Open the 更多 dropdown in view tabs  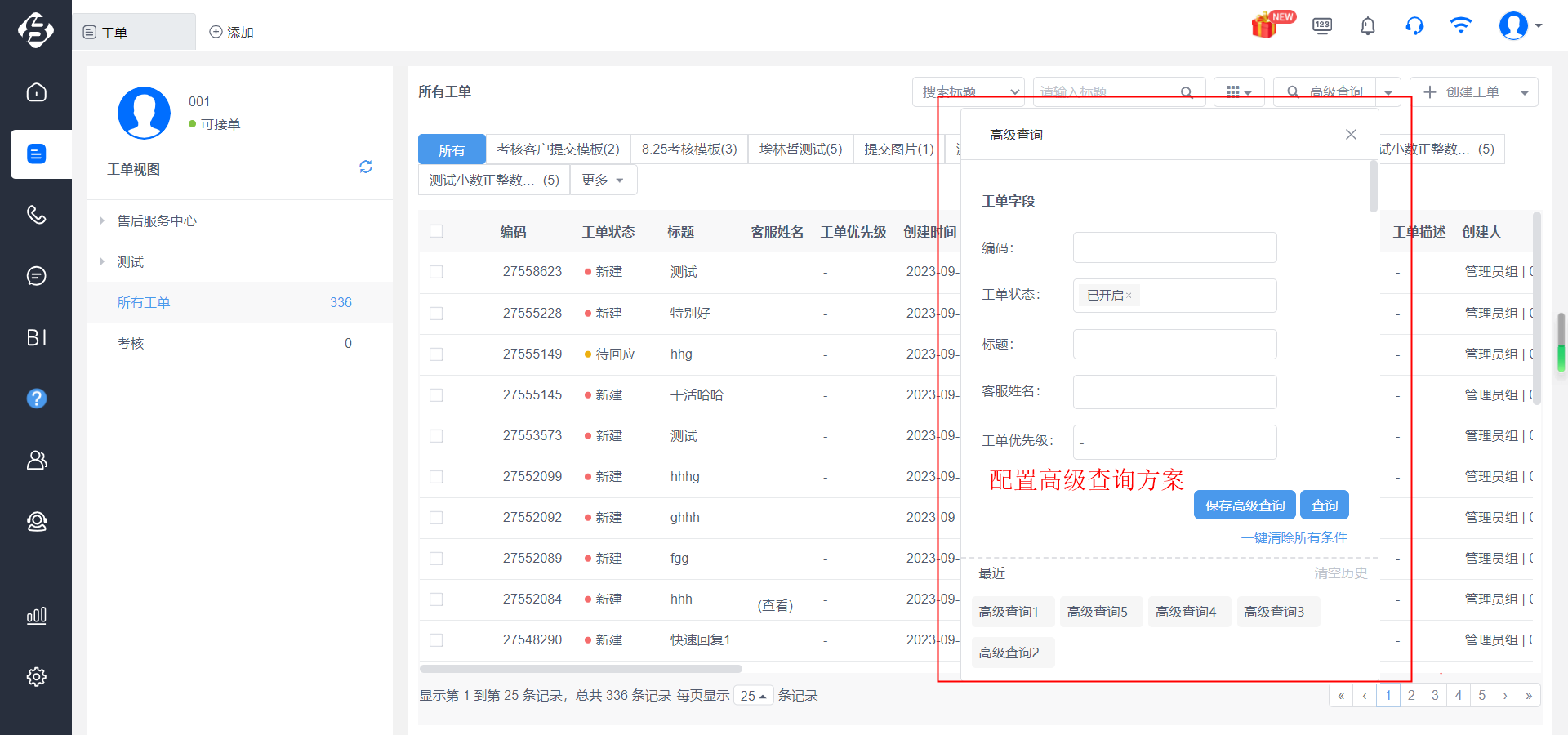point(603,180)
